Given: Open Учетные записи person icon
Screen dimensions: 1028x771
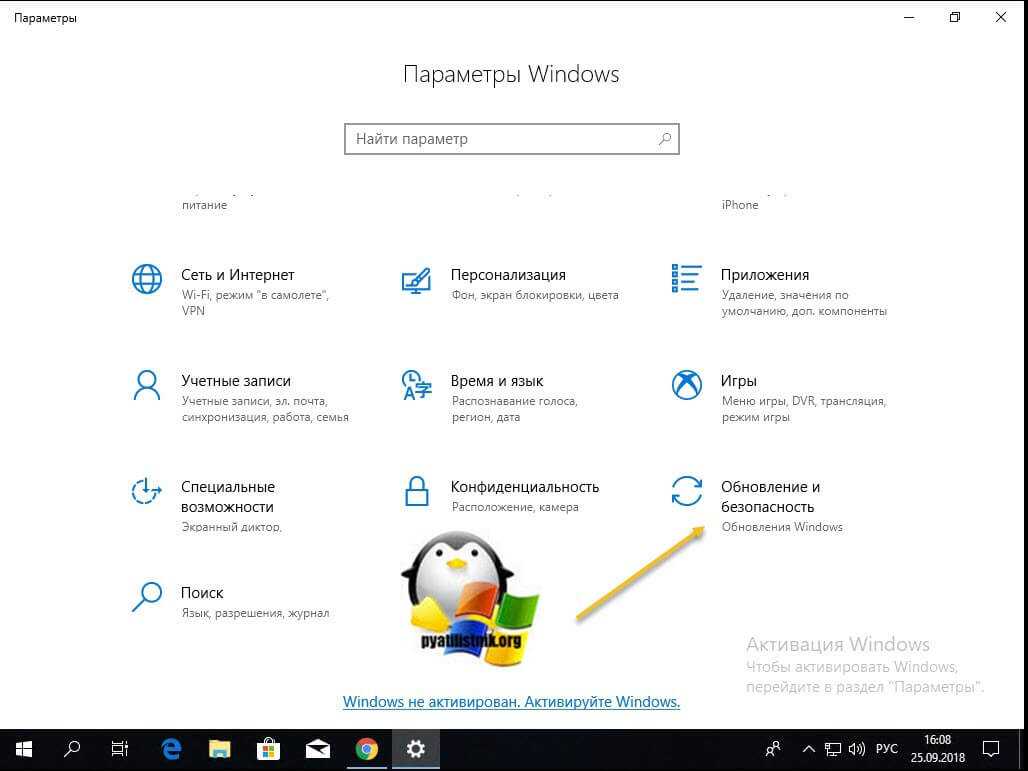Looking at the screenshot, I should click(x=147, y=385).
